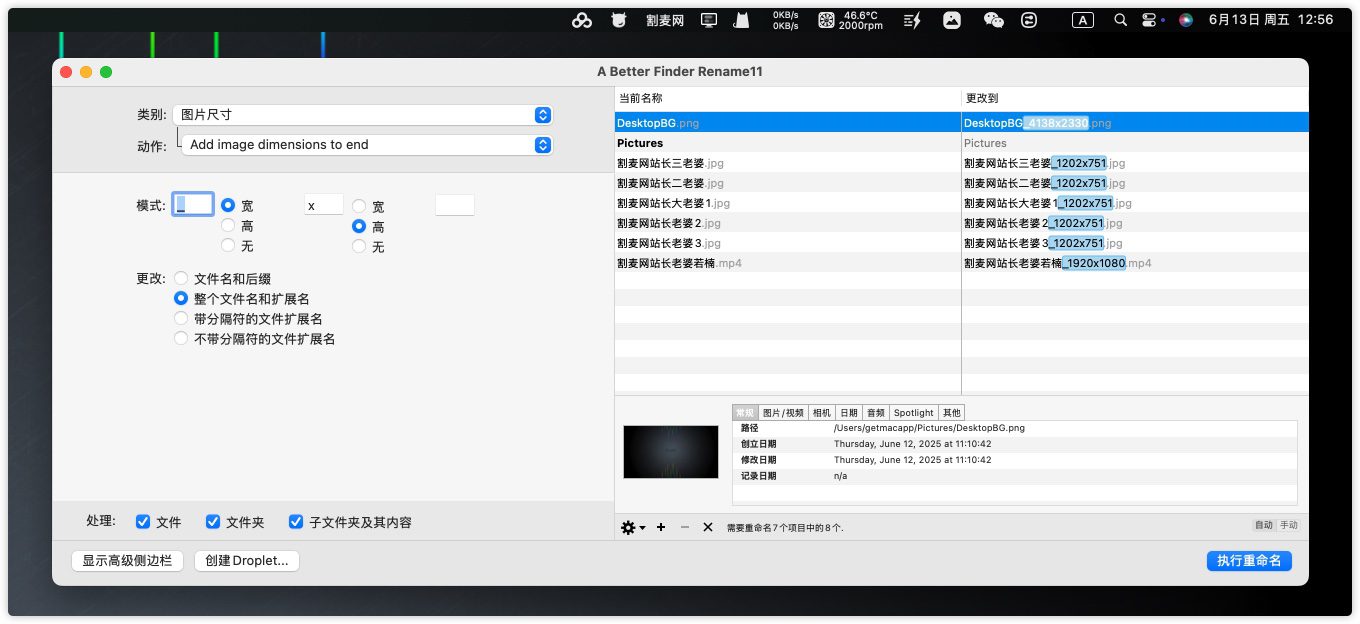Open Spotlight search in menu bar

tap(1121, 20)
